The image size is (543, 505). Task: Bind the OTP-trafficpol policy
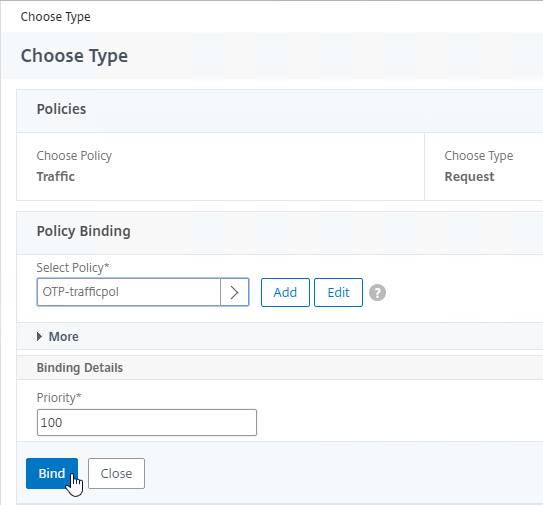(52, 473)
